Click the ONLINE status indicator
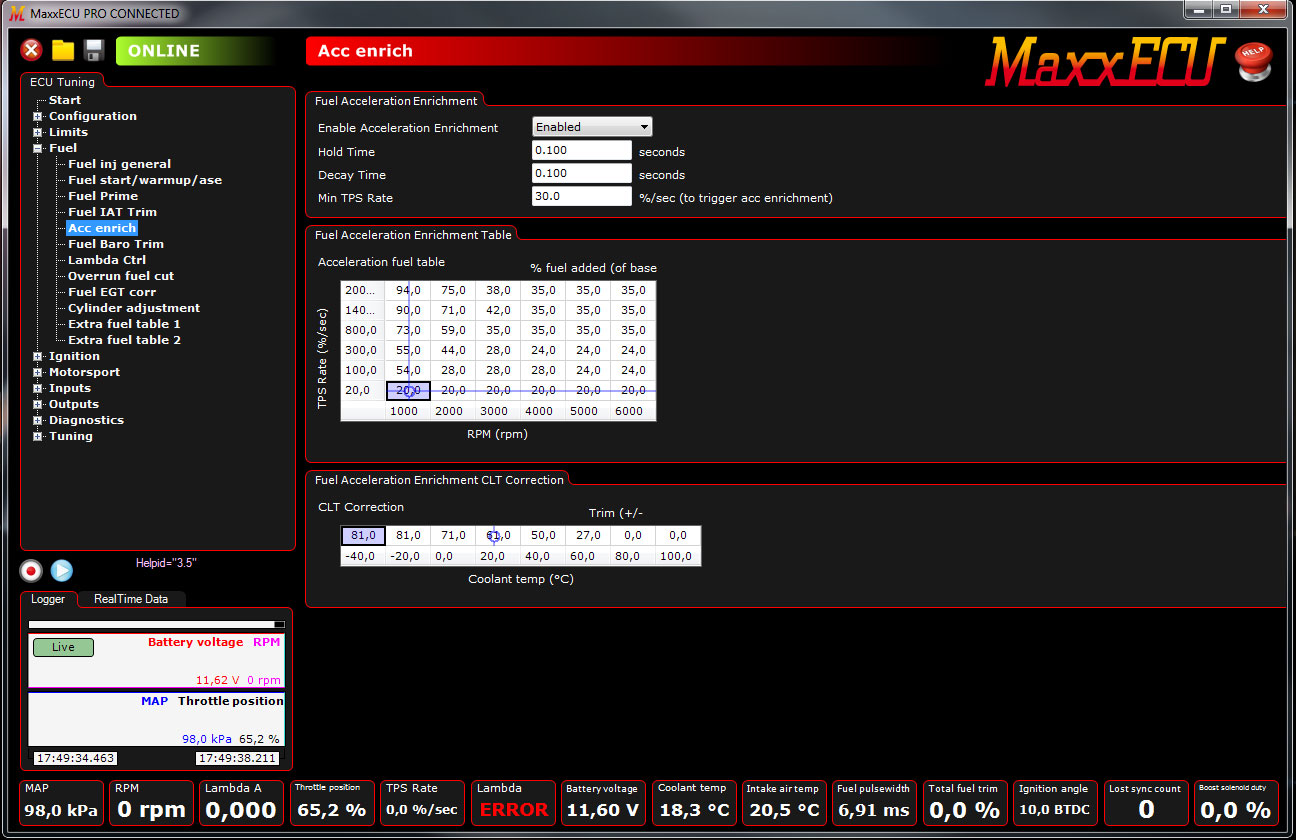The width and height of the screenshot is (1296, 840). pyautogui.click(x=195, y=51)
